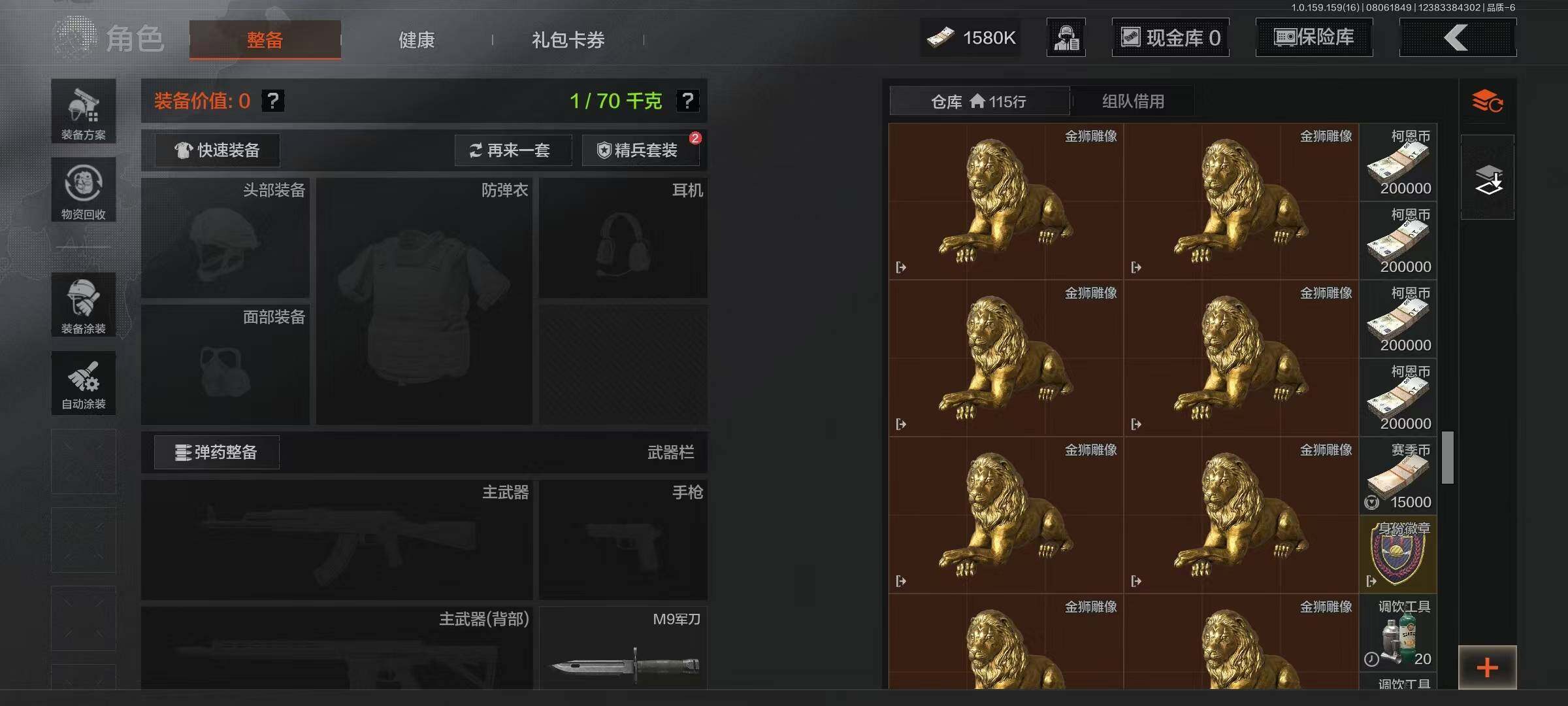The image size is (1568, 706).
Task: Click the orange warehouse sort icon
Action: (1488, 101)
